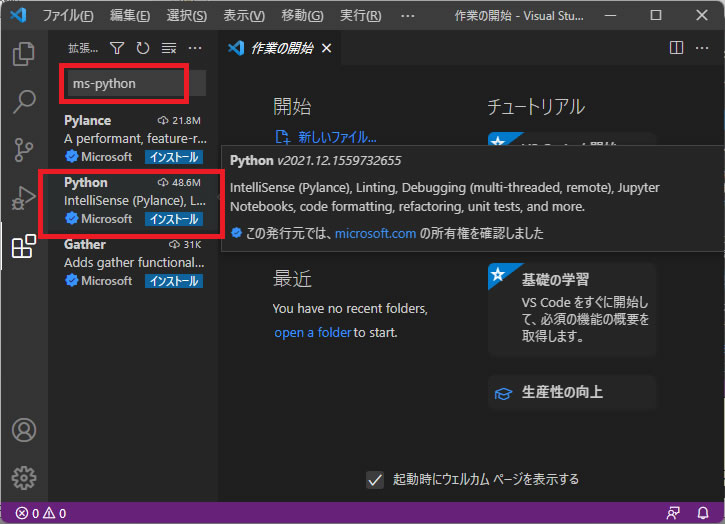The width and height of the screenshot is (725, 524).
Task: Open editor more actions ellipsis menu
Action: [x=703, y=48]
